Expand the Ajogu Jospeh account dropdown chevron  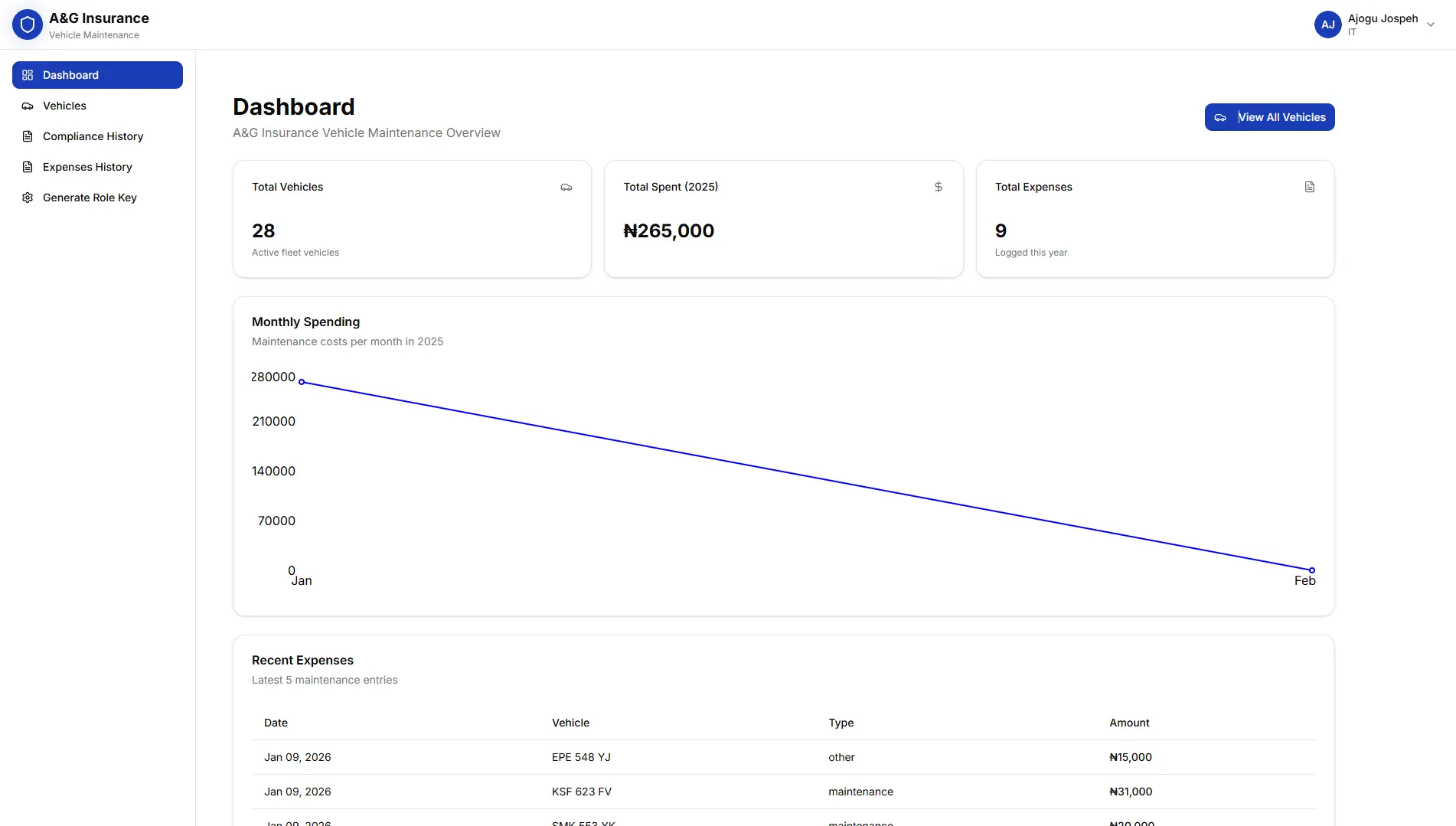[1431, 24]
